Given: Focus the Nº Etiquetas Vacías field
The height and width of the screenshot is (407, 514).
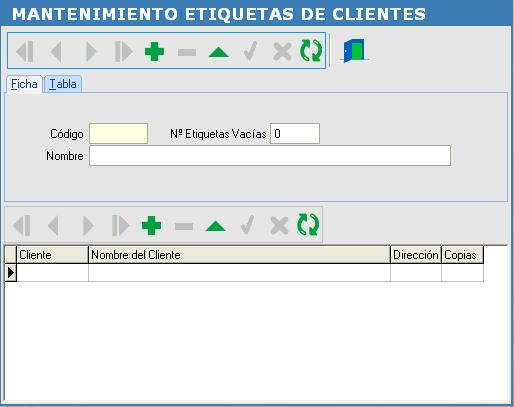Looking at the screenshot, I should [x=295, y=134].
